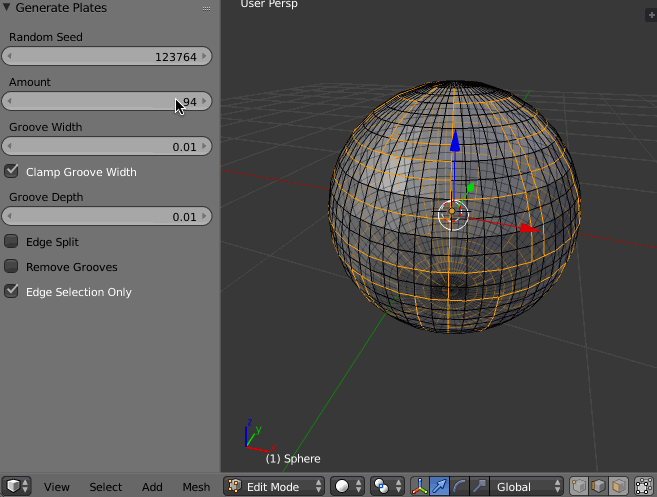Collapse the Generate Plates panel

click(x=6, y=7)
